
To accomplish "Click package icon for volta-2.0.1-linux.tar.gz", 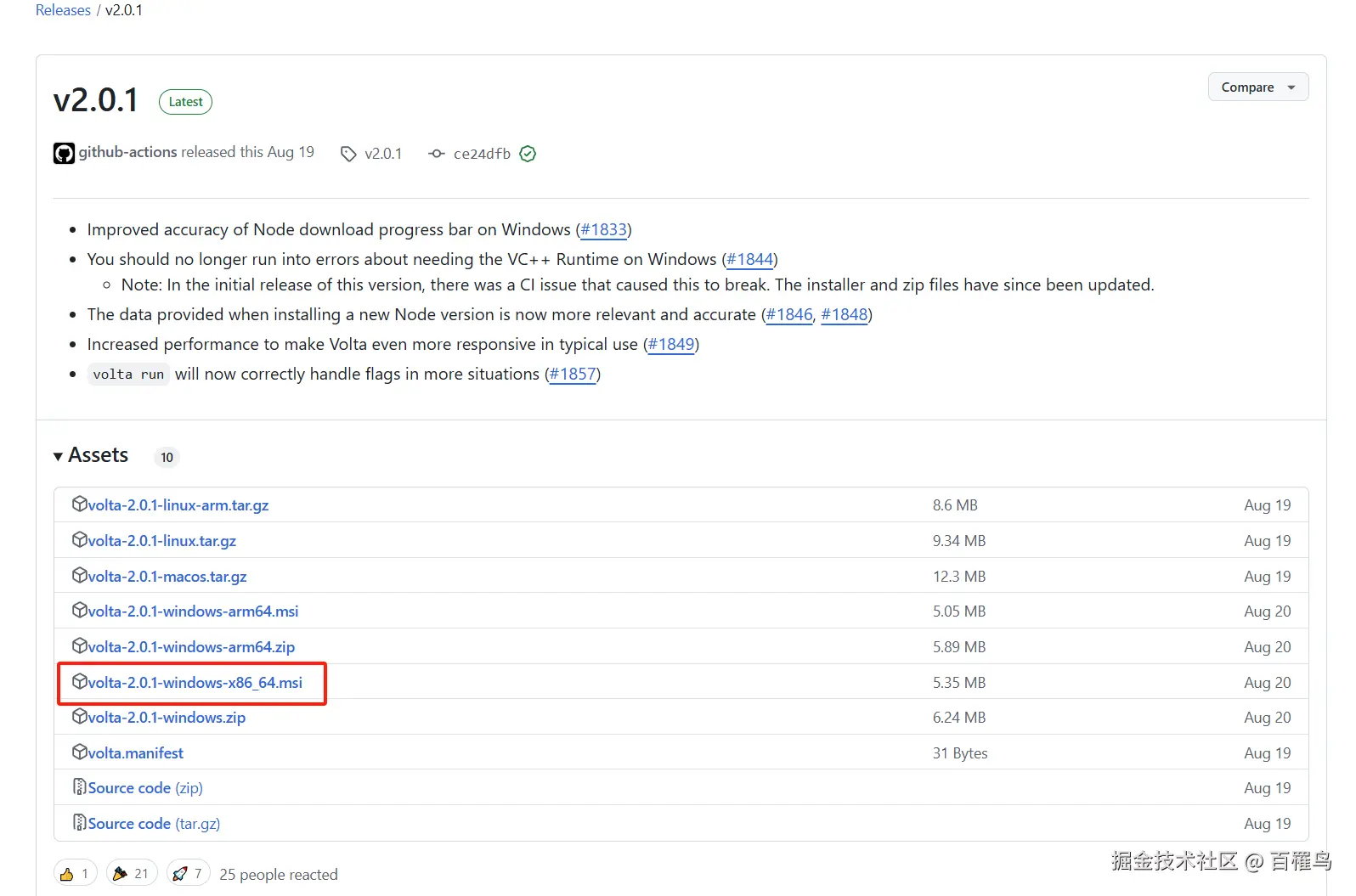I will click(x=80, y=539).
